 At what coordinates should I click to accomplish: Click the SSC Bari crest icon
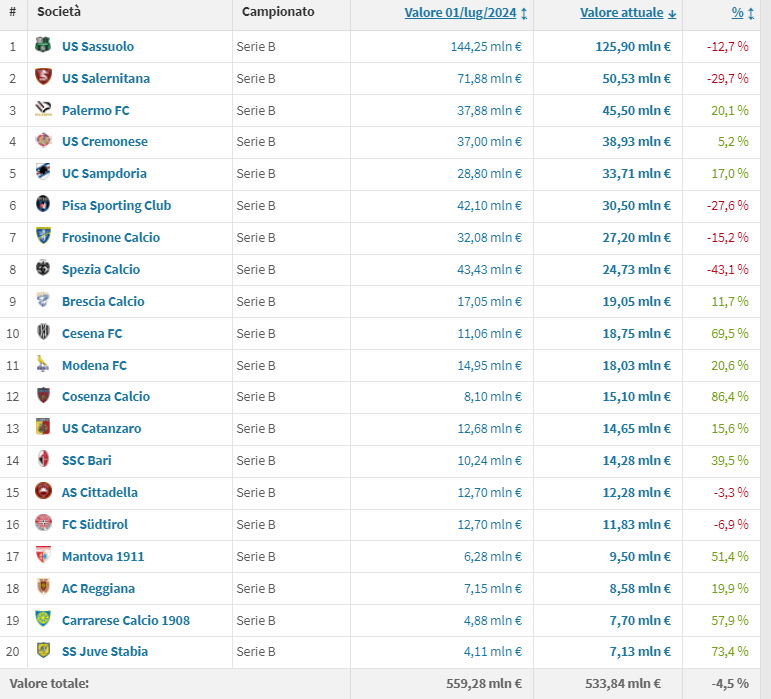click(43, 460)
